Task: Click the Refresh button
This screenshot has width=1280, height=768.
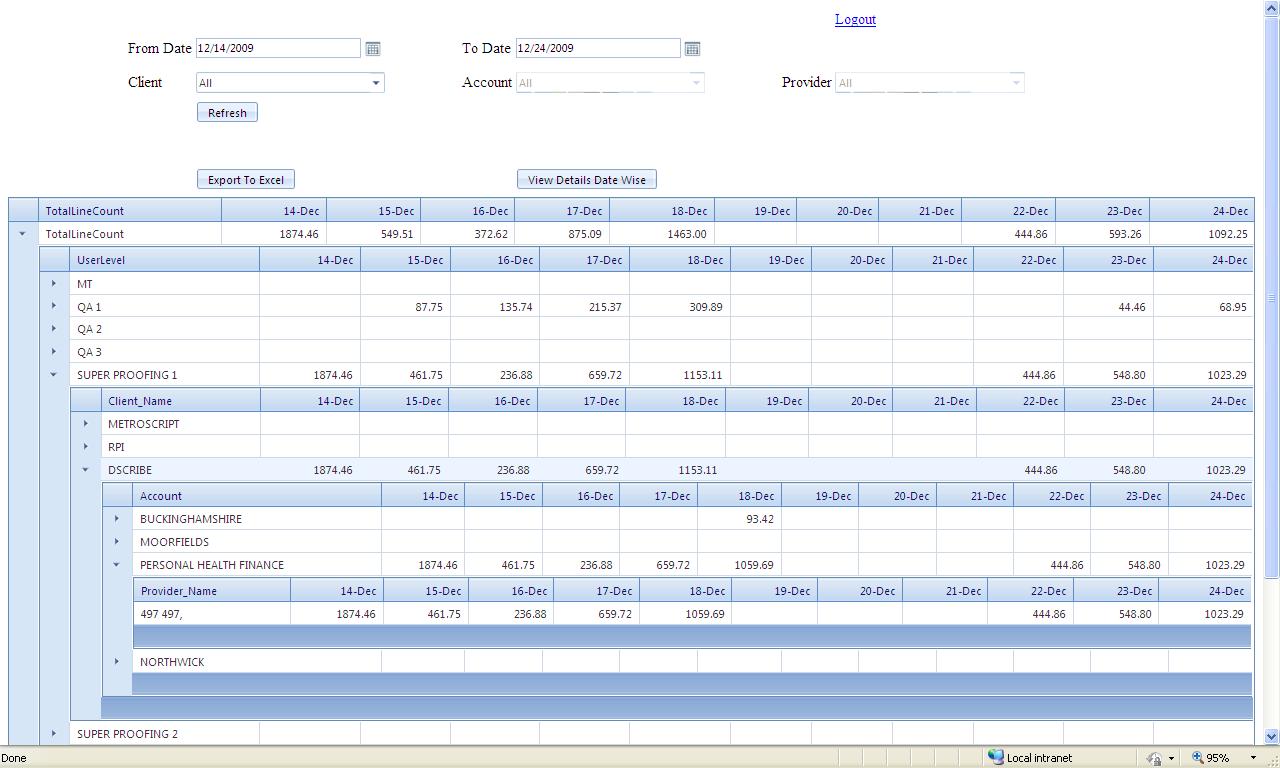Action: (x=227, y=113)
